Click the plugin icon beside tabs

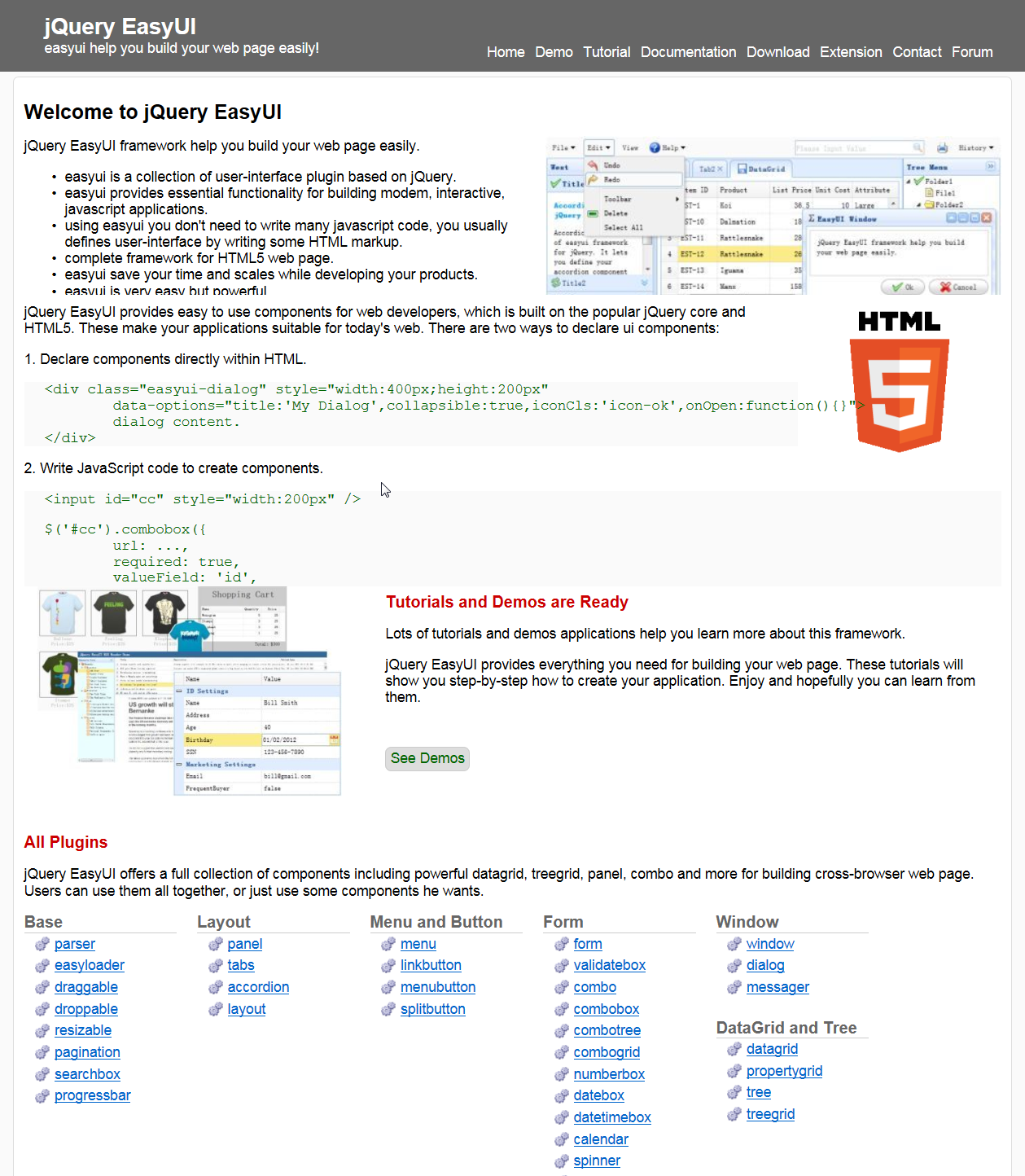coord(216,966)
